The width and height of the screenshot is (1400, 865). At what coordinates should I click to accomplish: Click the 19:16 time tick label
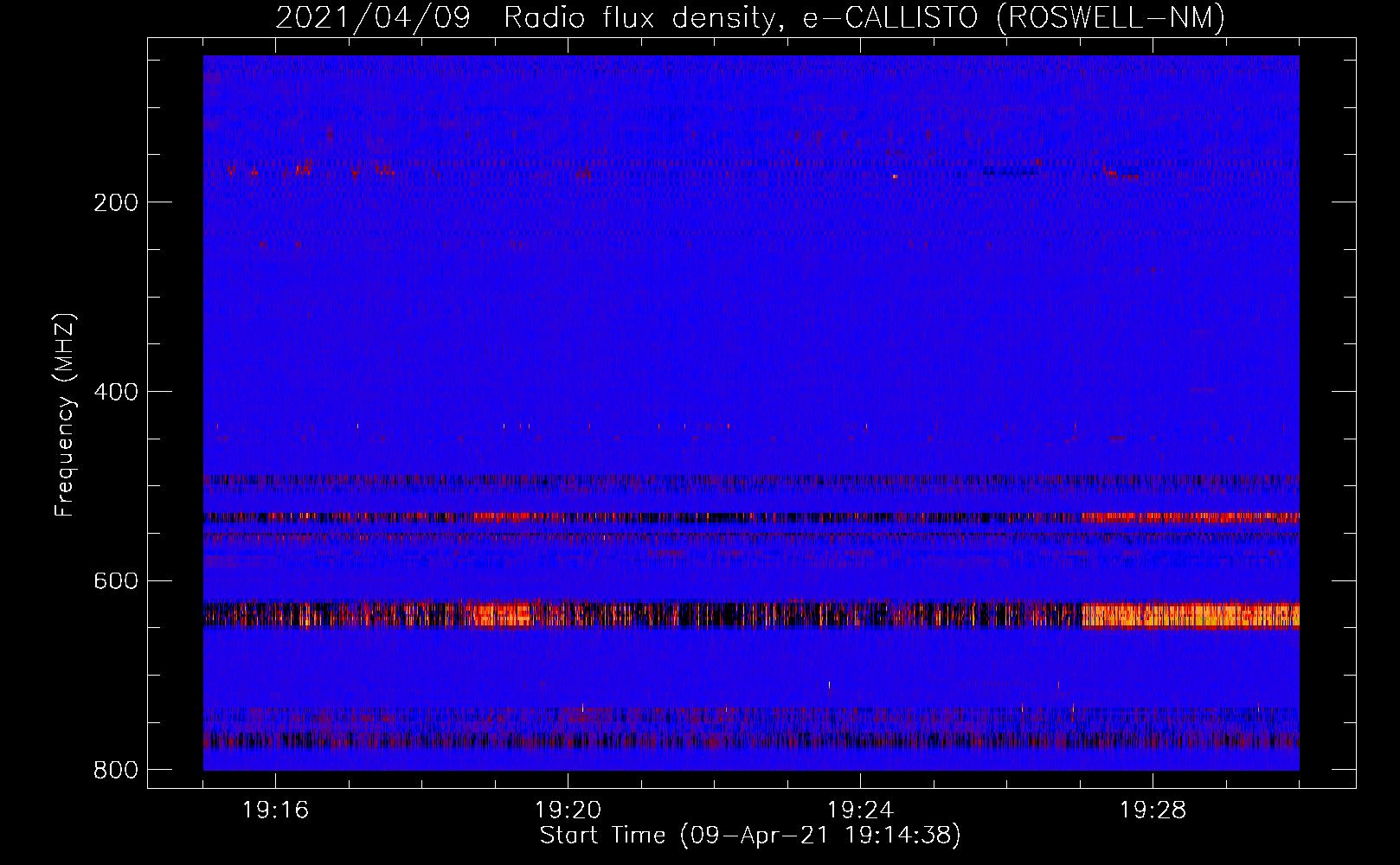pyautogui.click(x=275, y=811)
